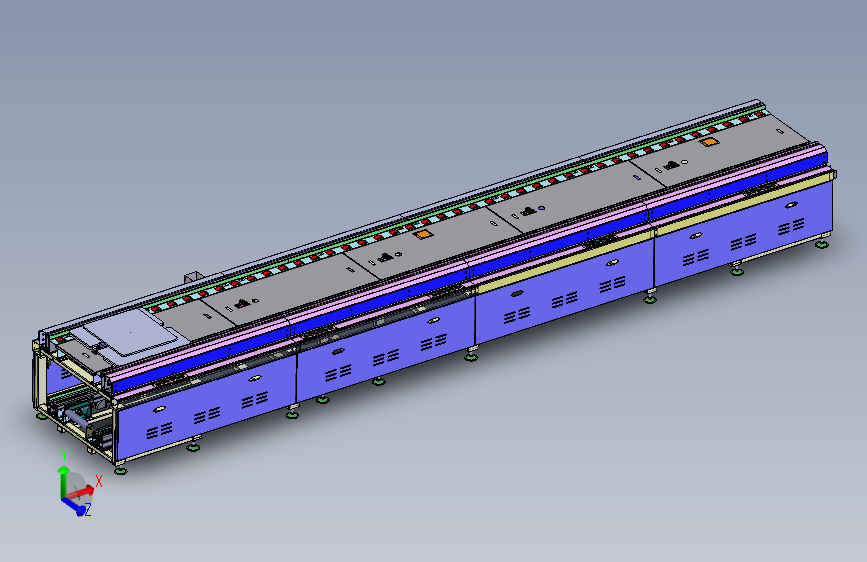This screenshot has height=562, width=867.
Task: Select the orange square pad nearest the right end
Action: pos(708,142)
